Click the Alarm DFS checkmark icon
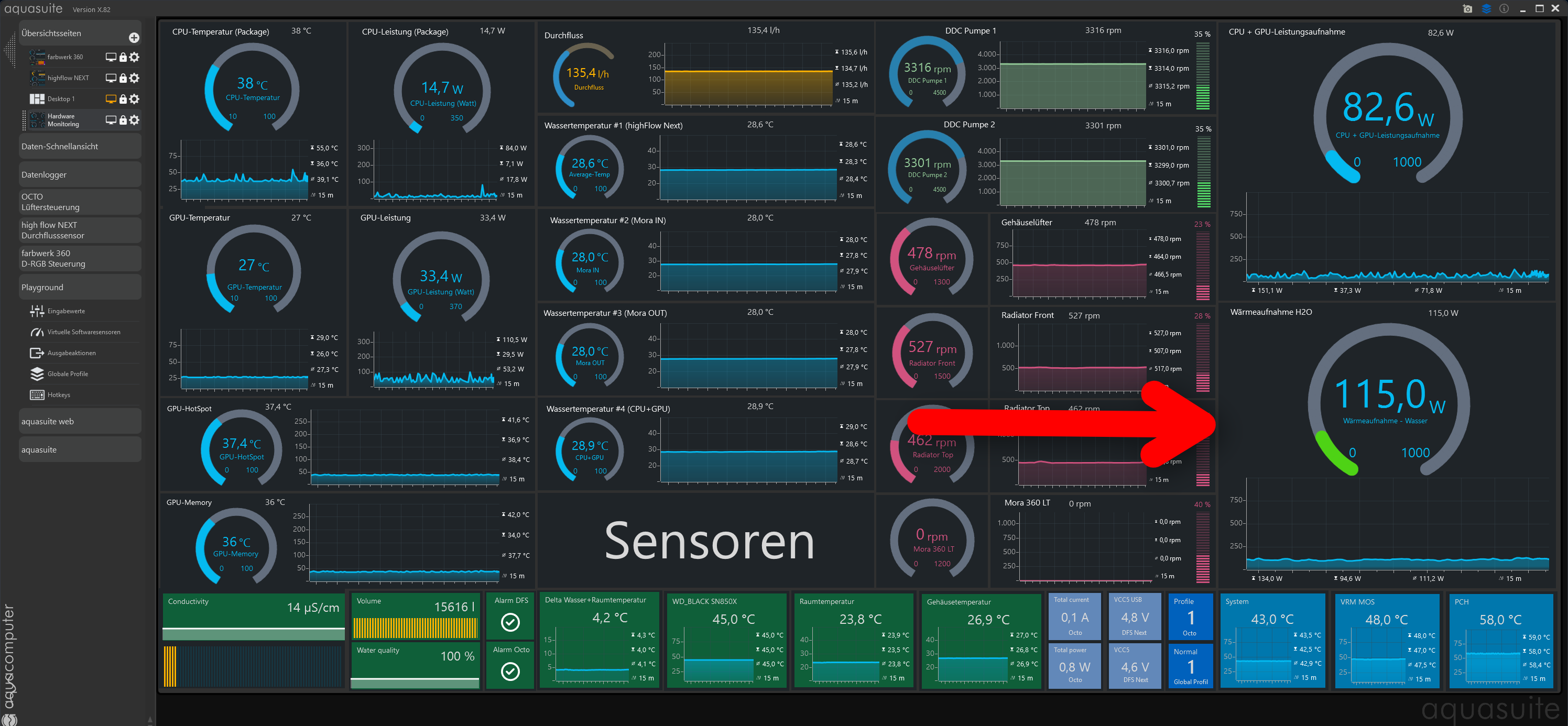This screenshot has width=1568, height=726. [510, 622]
